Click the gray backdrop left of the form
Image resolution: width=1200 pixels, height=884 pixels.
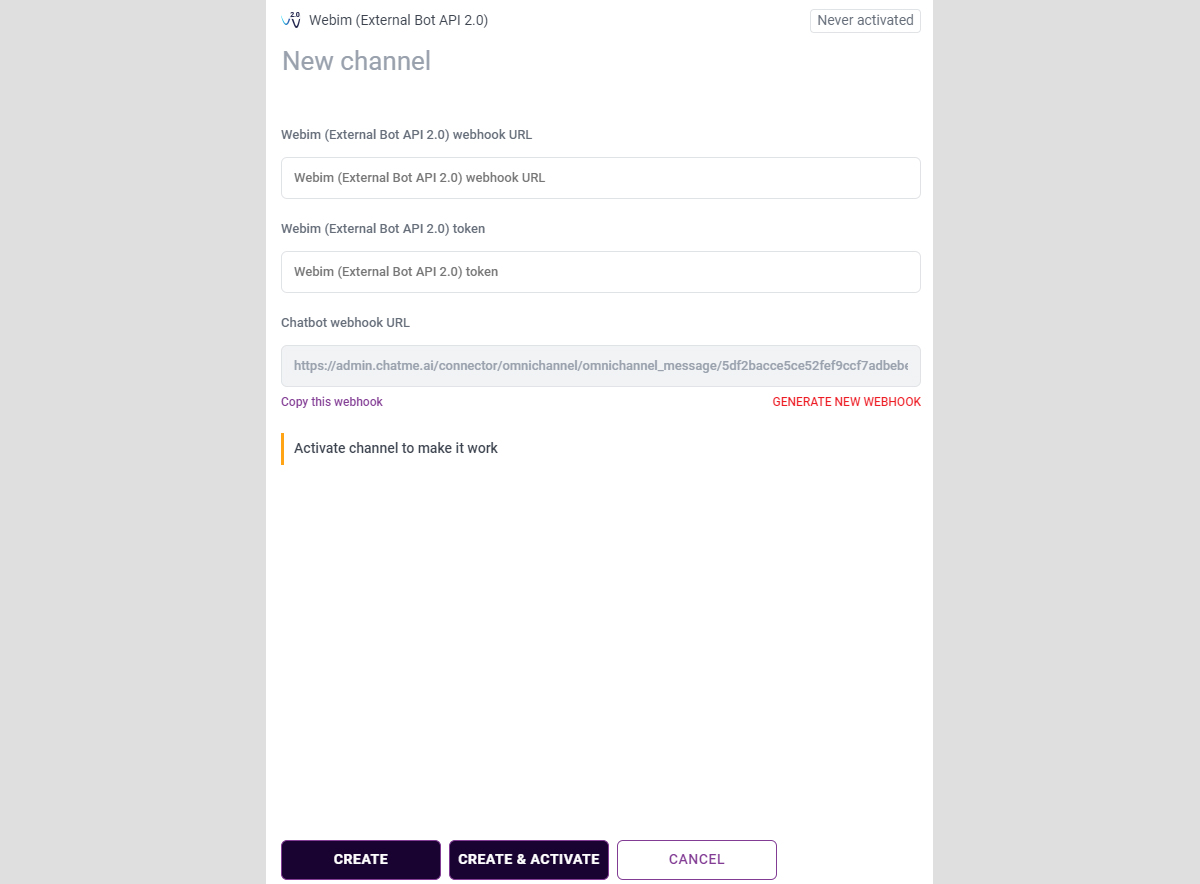(130, 440)
